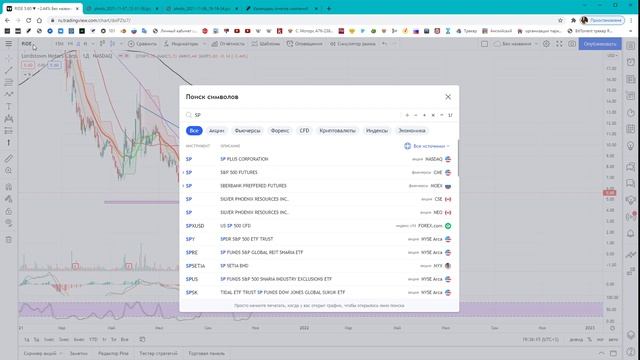Click the Опубликовать publish button
The image size is (640, 360).
coord(600,44)
